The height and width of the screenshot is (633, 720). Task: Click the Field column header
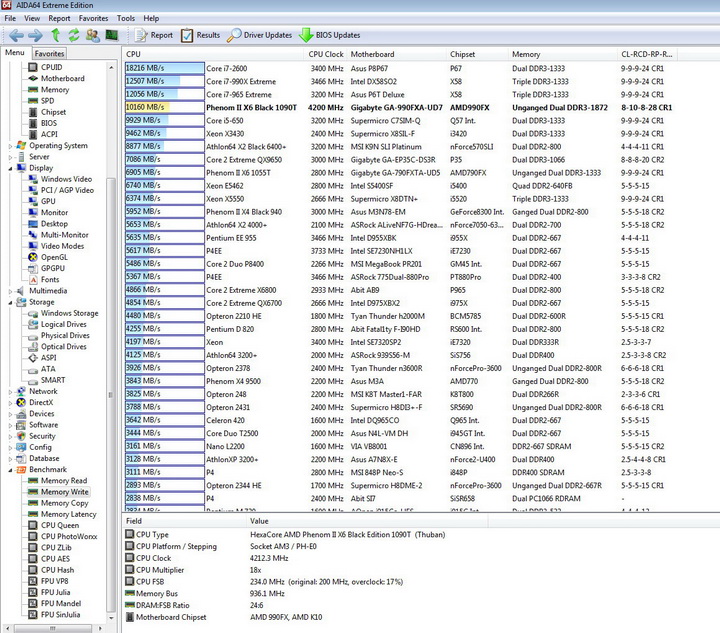tap(185, 521)
